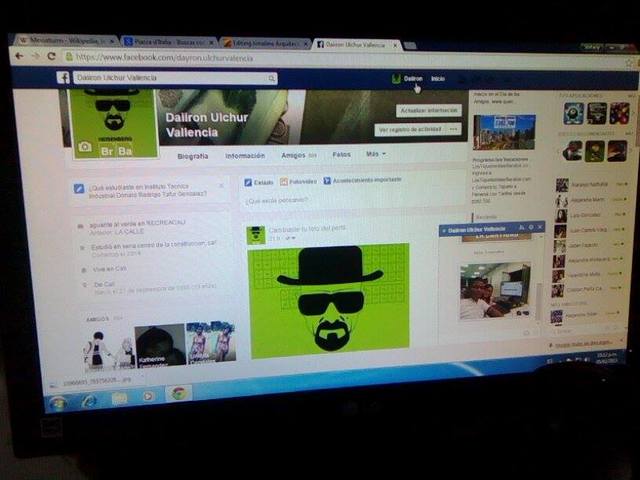Click the Amigos heading in the left column

[98, 319]
